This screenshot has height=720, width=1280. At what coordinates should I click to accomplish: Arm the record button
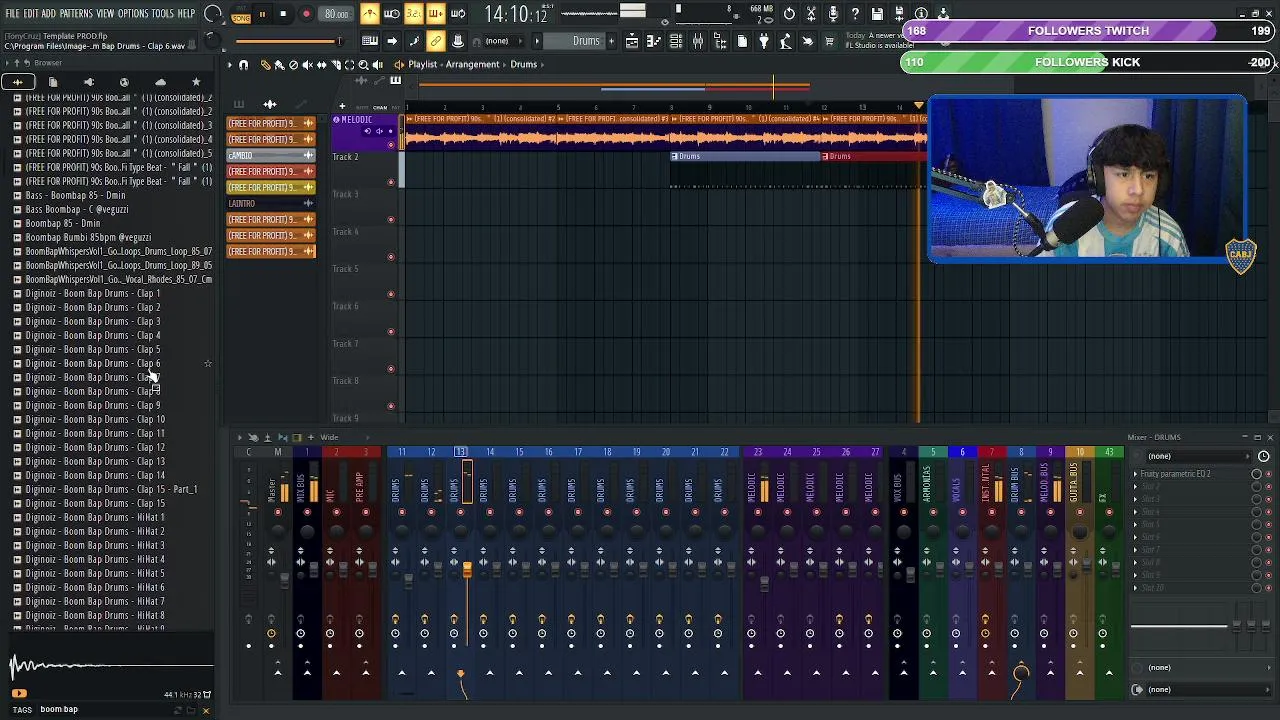click(306, 14)
